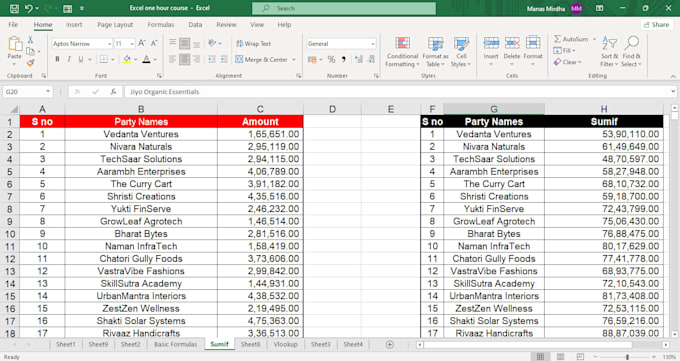This screenshot has width=680, height=361.
Task: Click the Comma Style icon
Action: click(344, 59)
